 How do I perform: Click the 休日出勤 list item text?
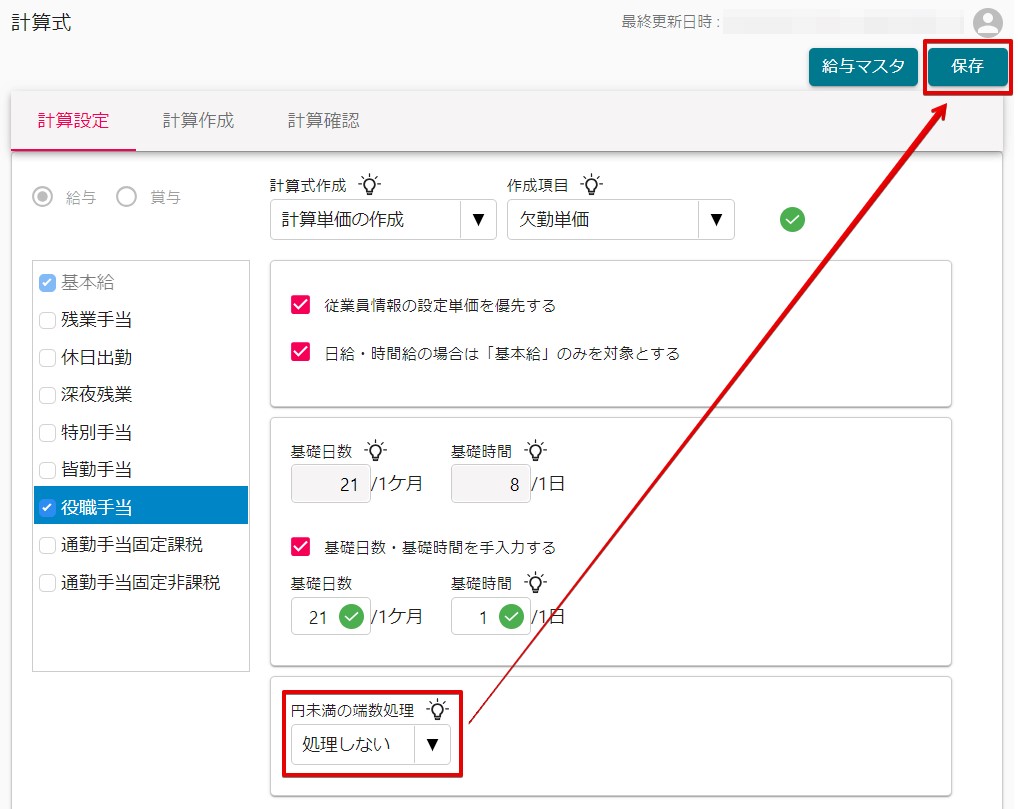pyautogui.click(x=97, y=358)
